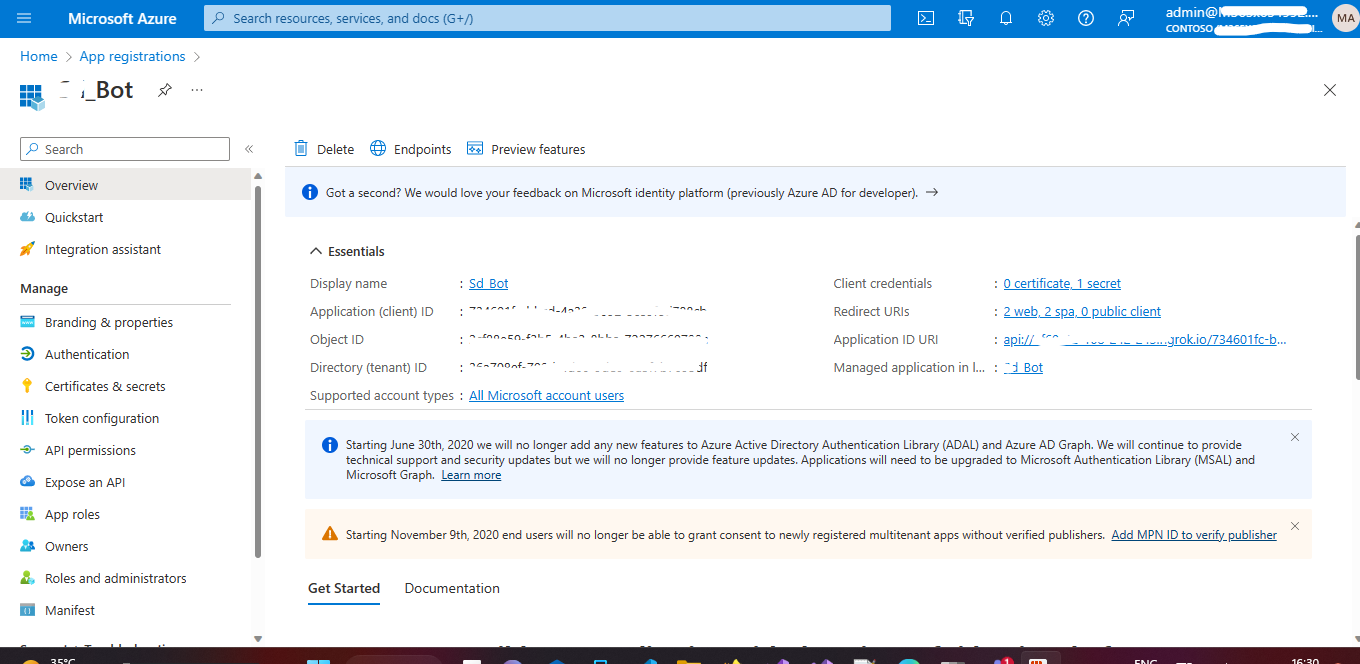Open Azure portal settings gear
This screenshot has height=664, width=1360.
[1045, 17]
